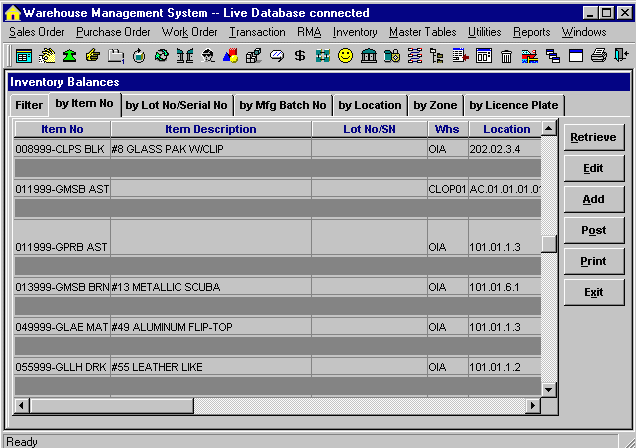Viewport: 636px width, 448px height.
Task: Click the bank building toolbar icon
Action: pyautogui.click(x=368, y=56)
